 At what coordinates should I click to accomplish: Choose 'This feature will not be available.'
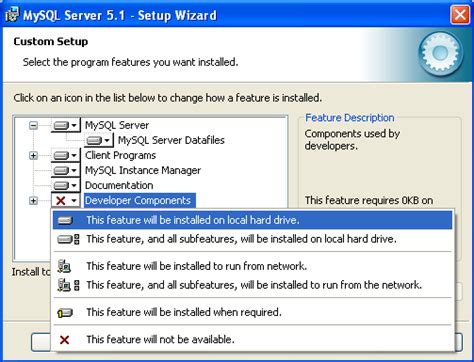coord(252,340)
